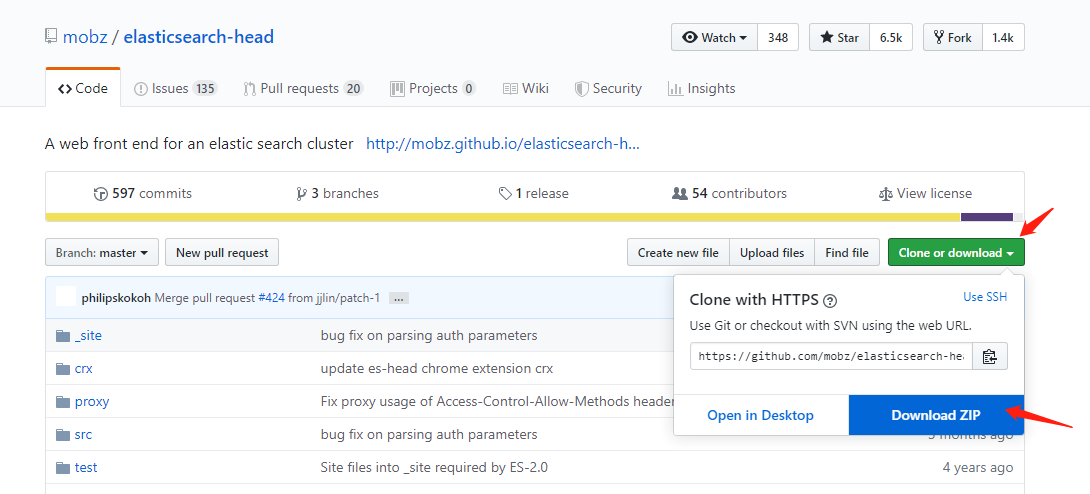Click the commits history icon
Screen dimensions: 1090x494
click(x=100, y=194)
